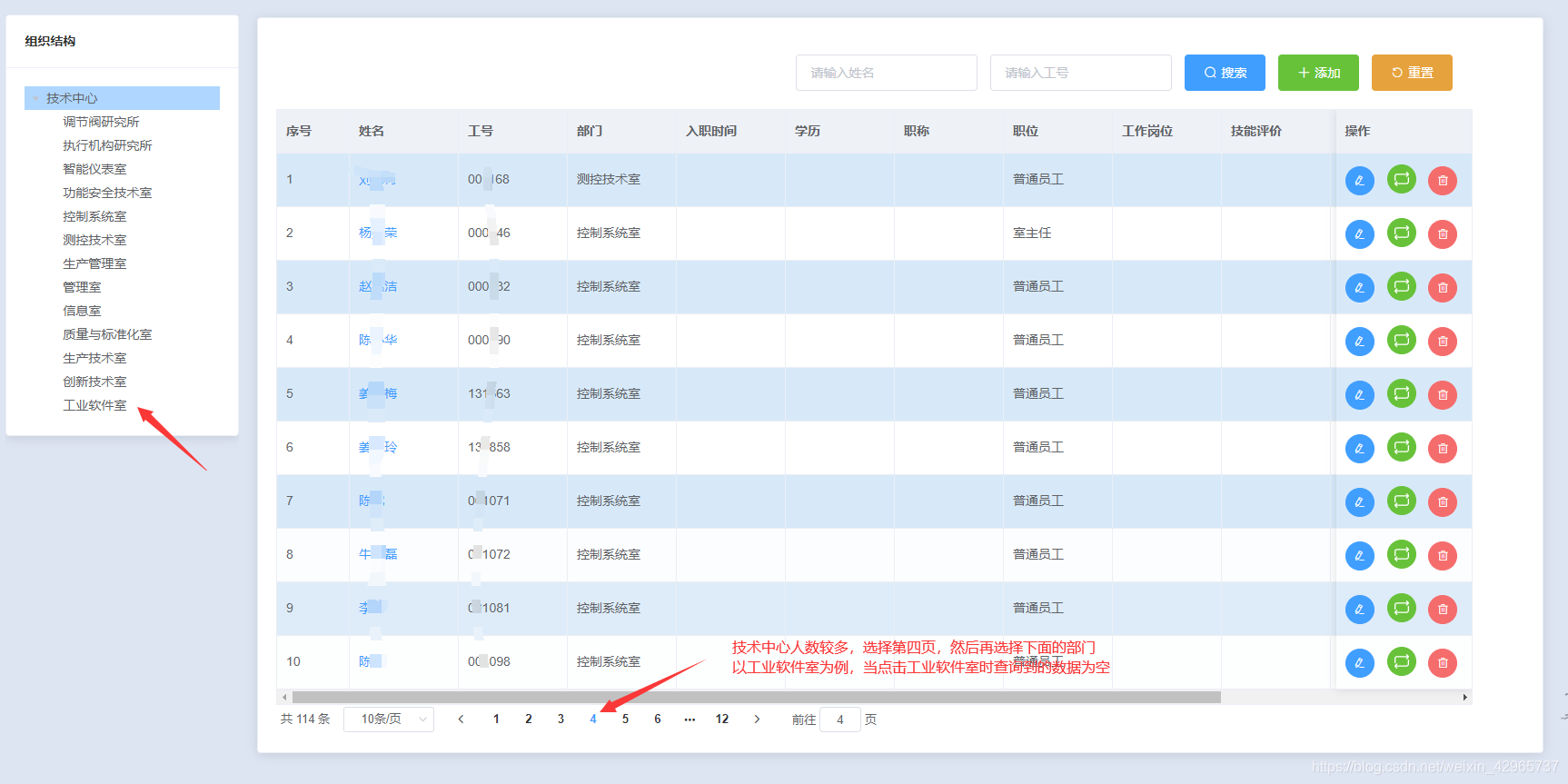
Task: Click the green transfer icon in row 1
Action: point(1402,179)
